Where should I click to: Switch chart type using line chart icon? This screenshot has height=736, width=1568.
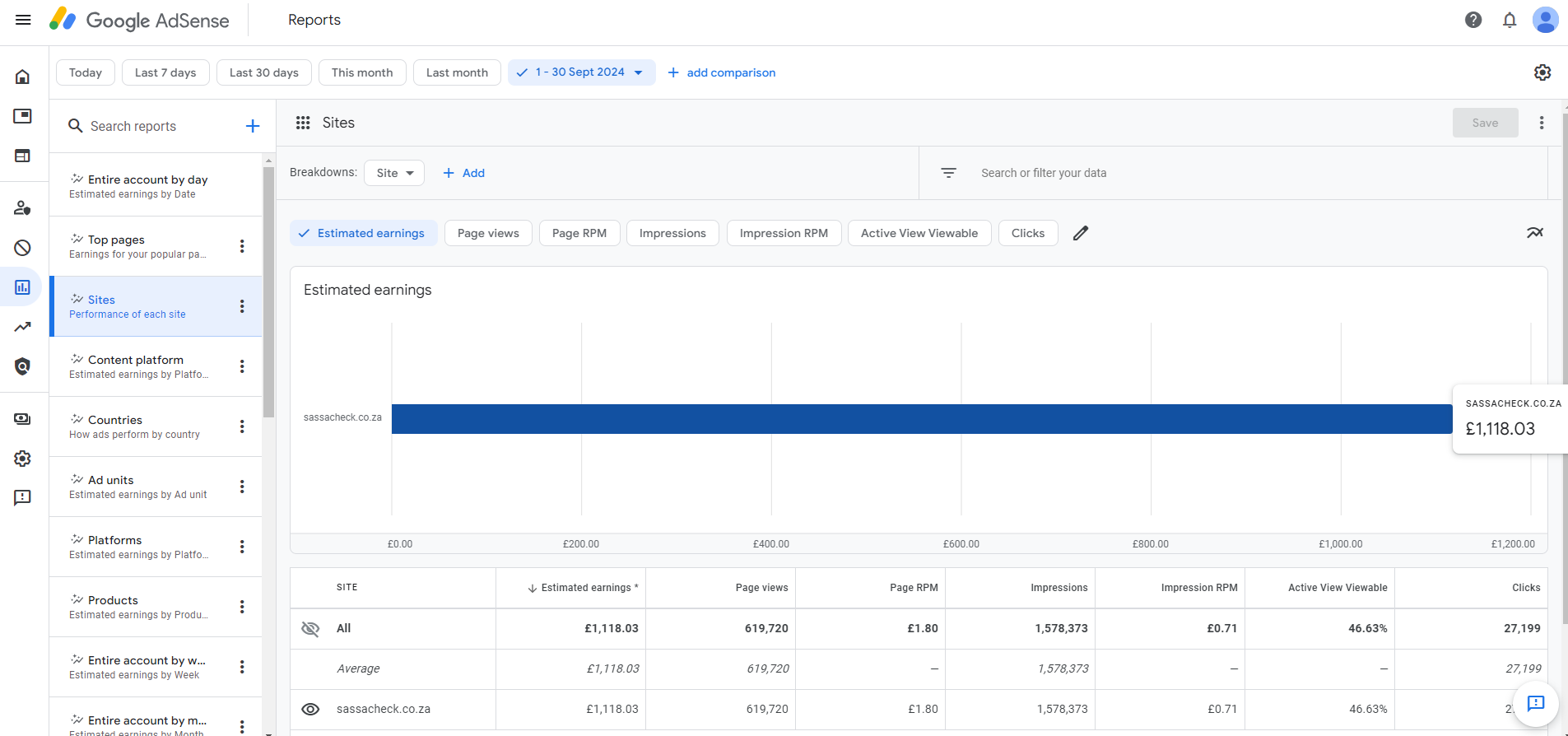point(1535,233)
